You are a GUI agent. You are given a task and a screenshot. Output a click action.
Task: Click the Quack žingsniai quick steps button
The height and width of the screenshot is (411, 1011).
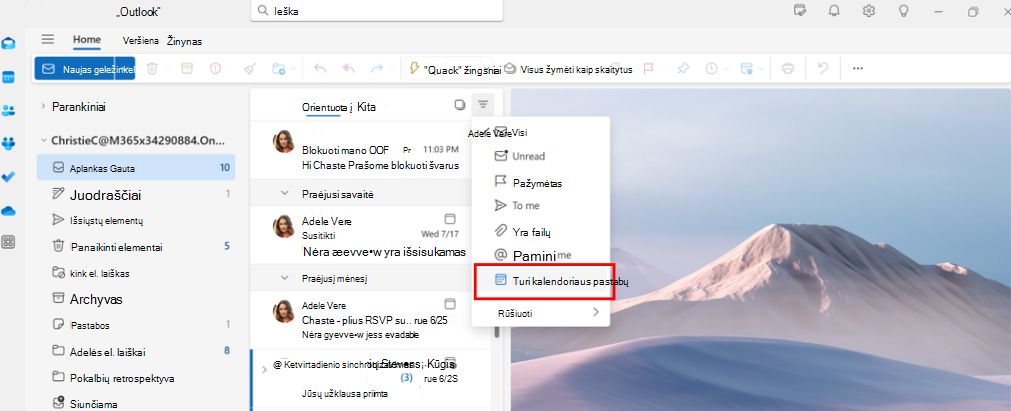(x=454, y=69)
